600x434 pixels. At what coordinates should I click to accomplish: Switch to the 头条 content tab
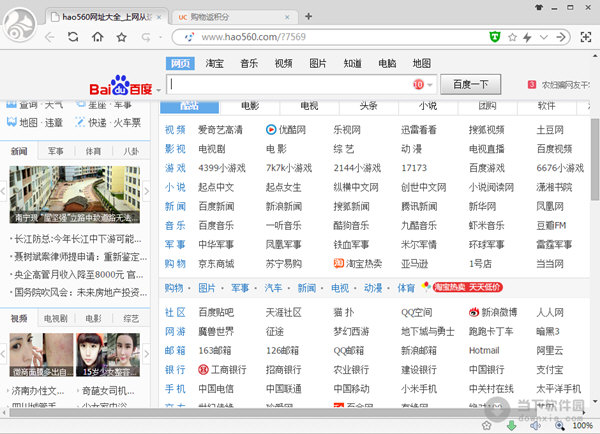click(368, 106)
